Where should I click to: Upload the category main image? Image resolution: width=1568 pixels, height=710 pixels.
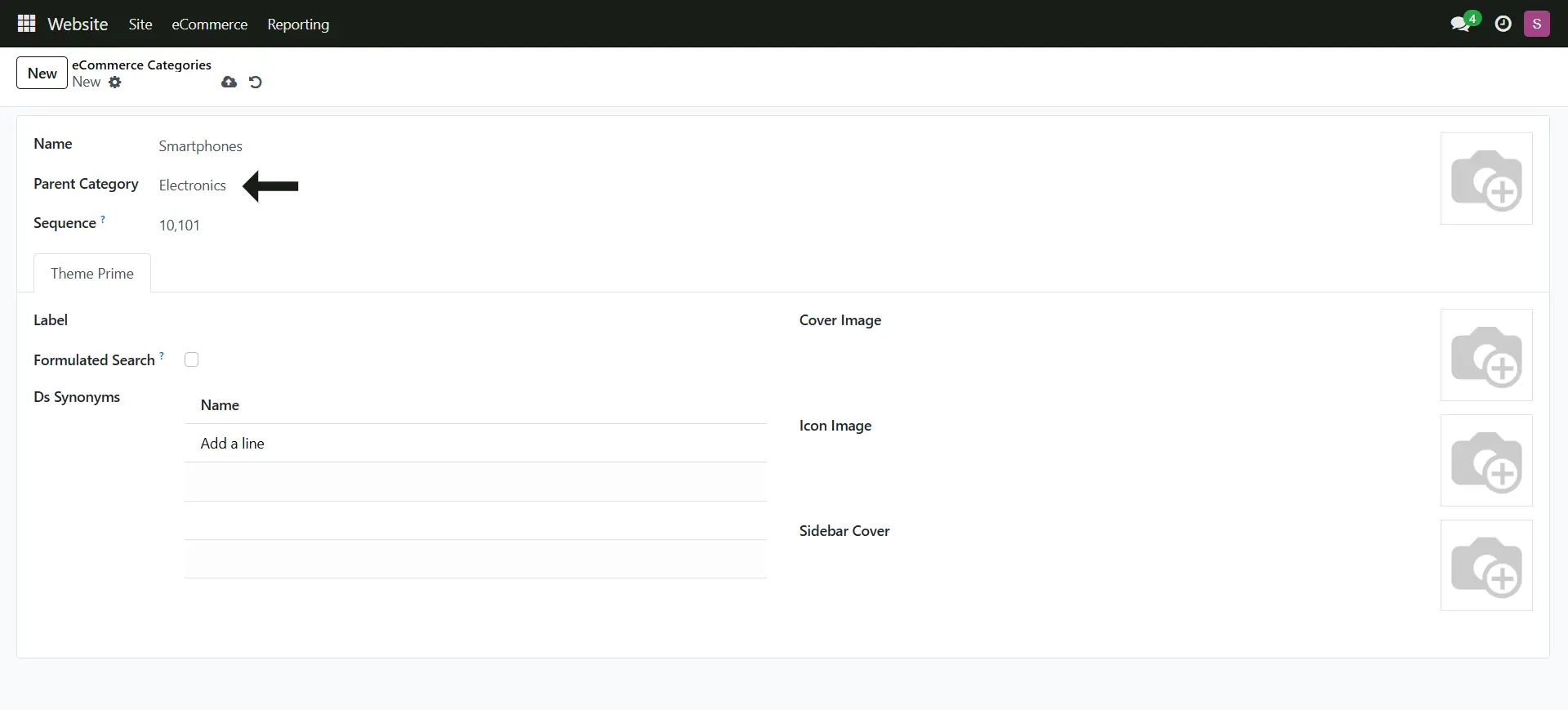[x=1486, y=179]
